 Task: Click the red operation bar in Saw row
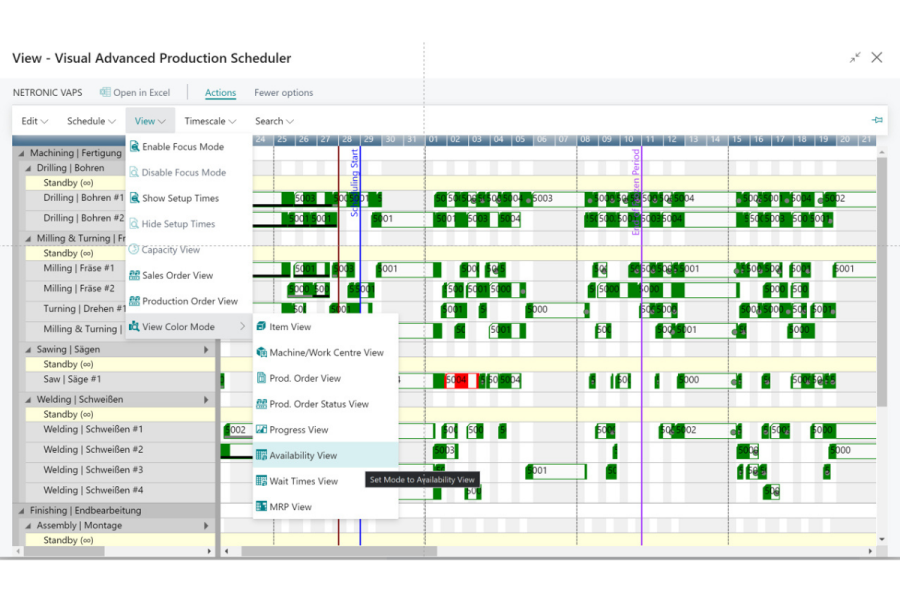[456, 380]
